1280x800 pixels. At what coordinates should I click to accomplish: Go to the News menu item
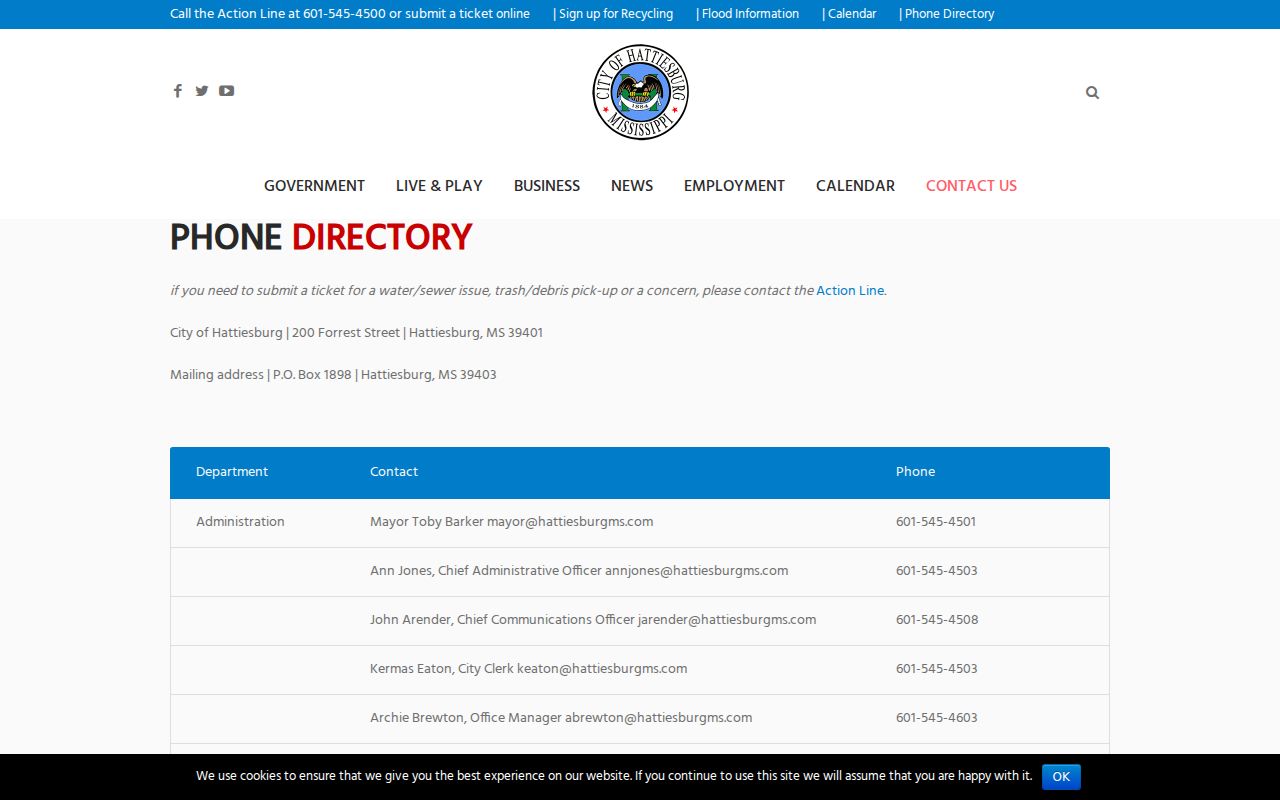click(632, 186)
